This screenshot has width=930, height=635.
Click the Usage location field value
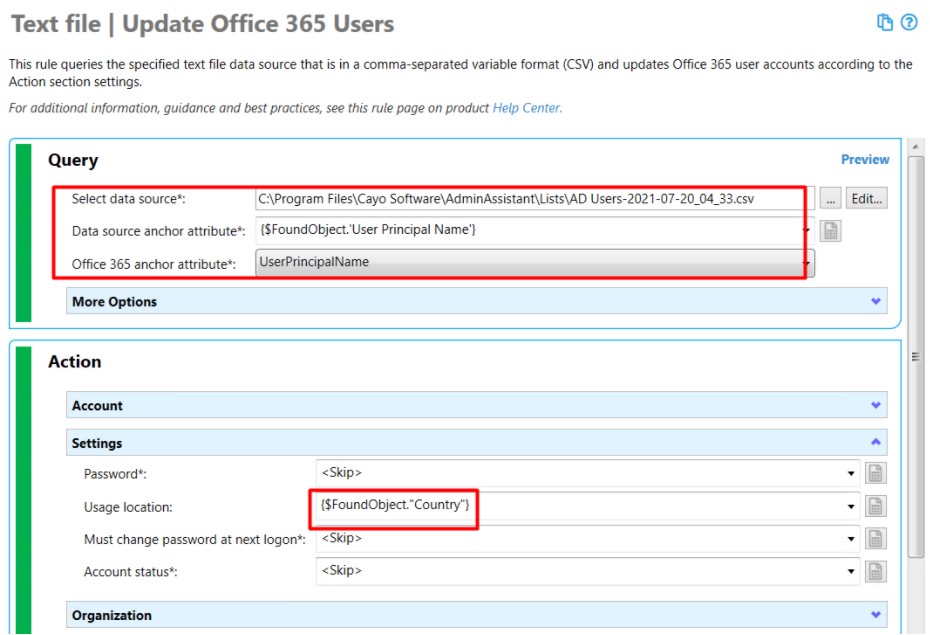point(394,505)
